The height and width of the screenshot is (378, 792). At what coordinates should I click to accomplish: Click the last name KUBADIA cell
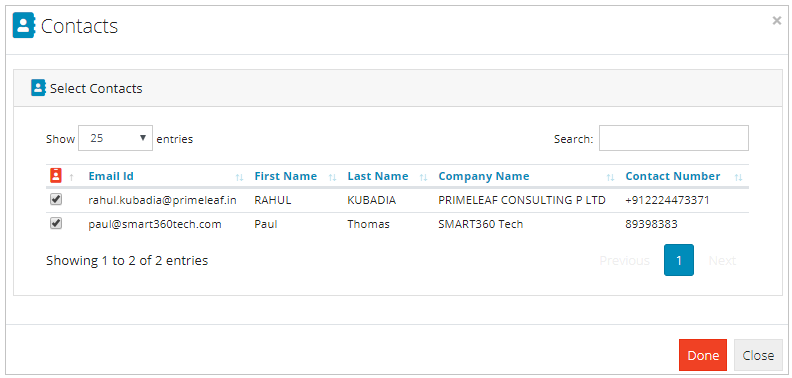372,200
